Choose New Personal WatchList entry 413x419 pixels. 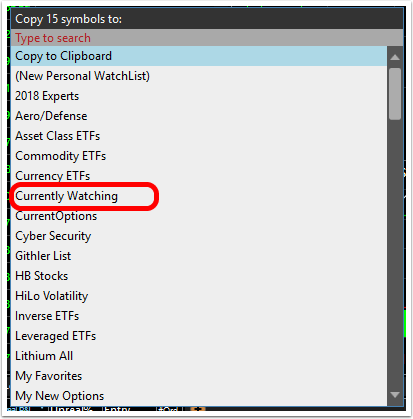click(x=199, y=76)
